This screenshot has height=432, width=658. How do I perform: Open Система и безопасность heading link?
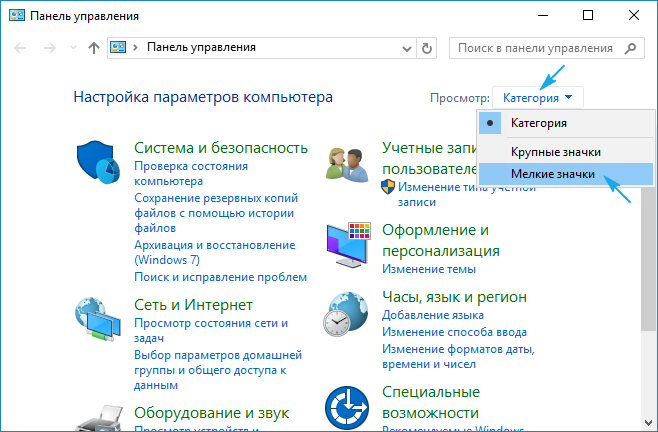[x=220, y=147]
